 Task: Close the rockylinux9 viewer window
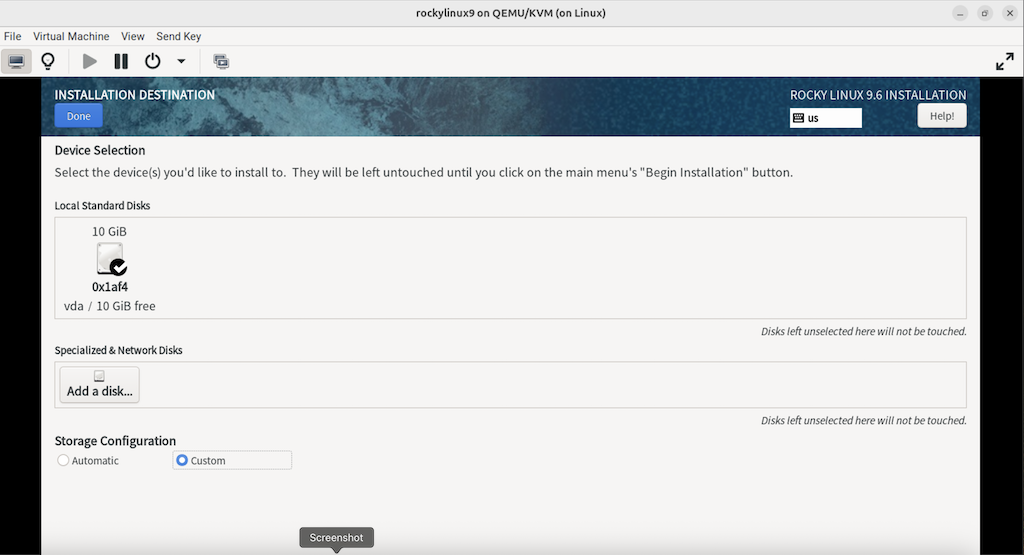tap(1010, 13)
